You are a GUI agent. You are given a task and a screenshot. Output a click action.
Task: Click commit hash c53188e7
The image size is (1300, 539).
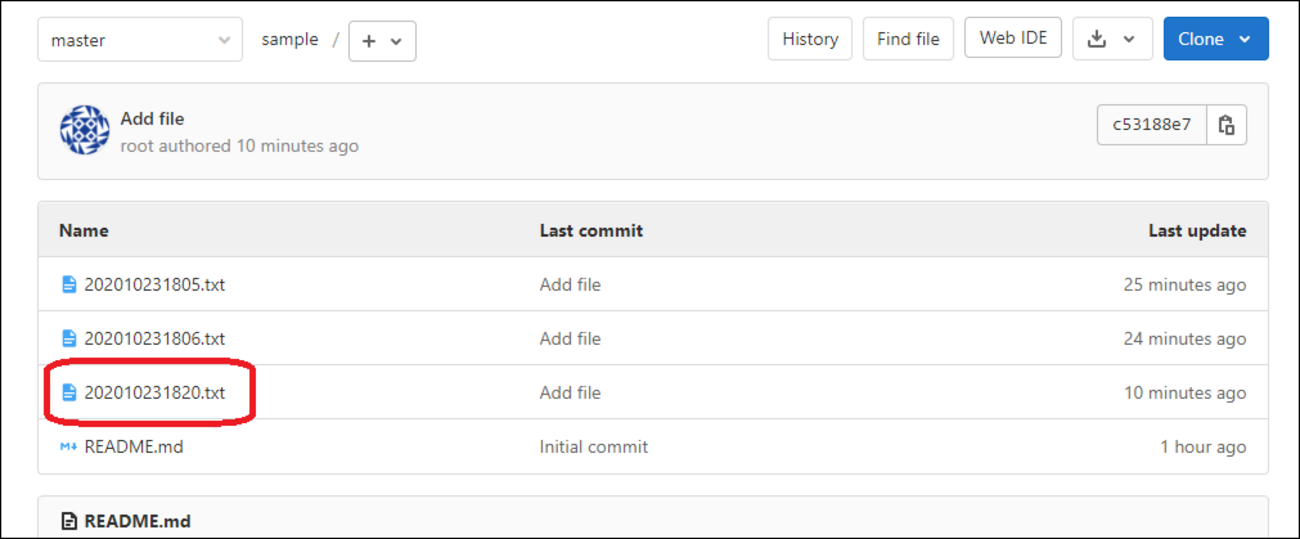[1152, 125]
